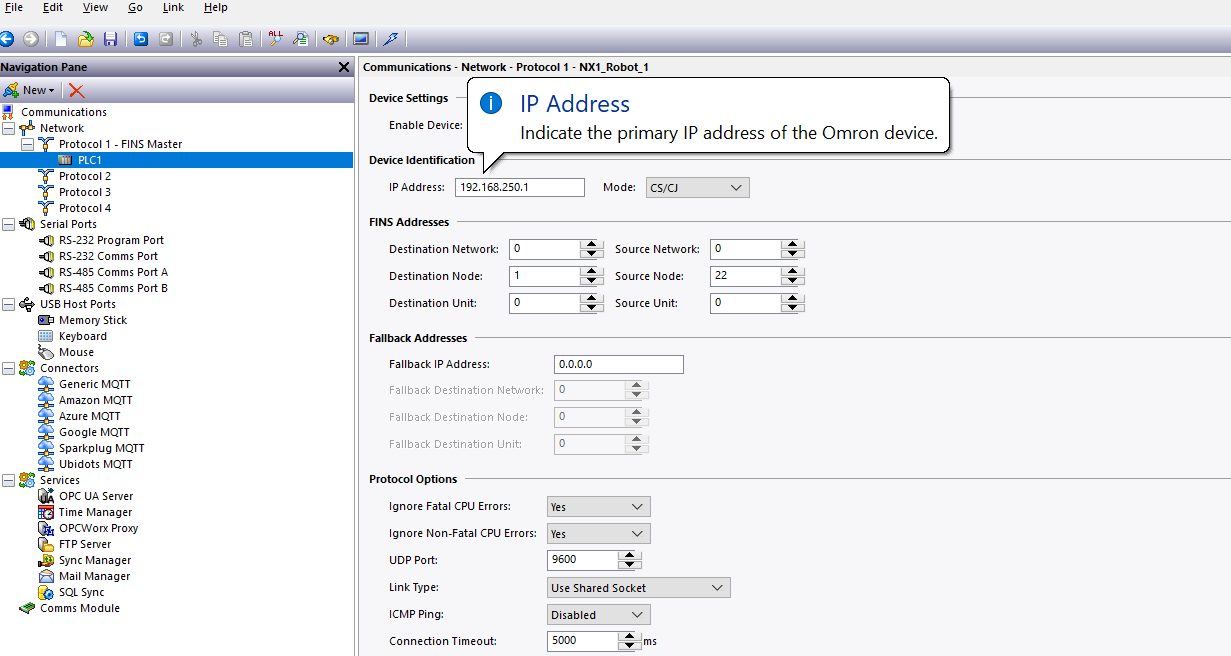Select Amazon MQTT connector
The width and height of the screenshot is (1231, 656).
(x=95, y=400)
